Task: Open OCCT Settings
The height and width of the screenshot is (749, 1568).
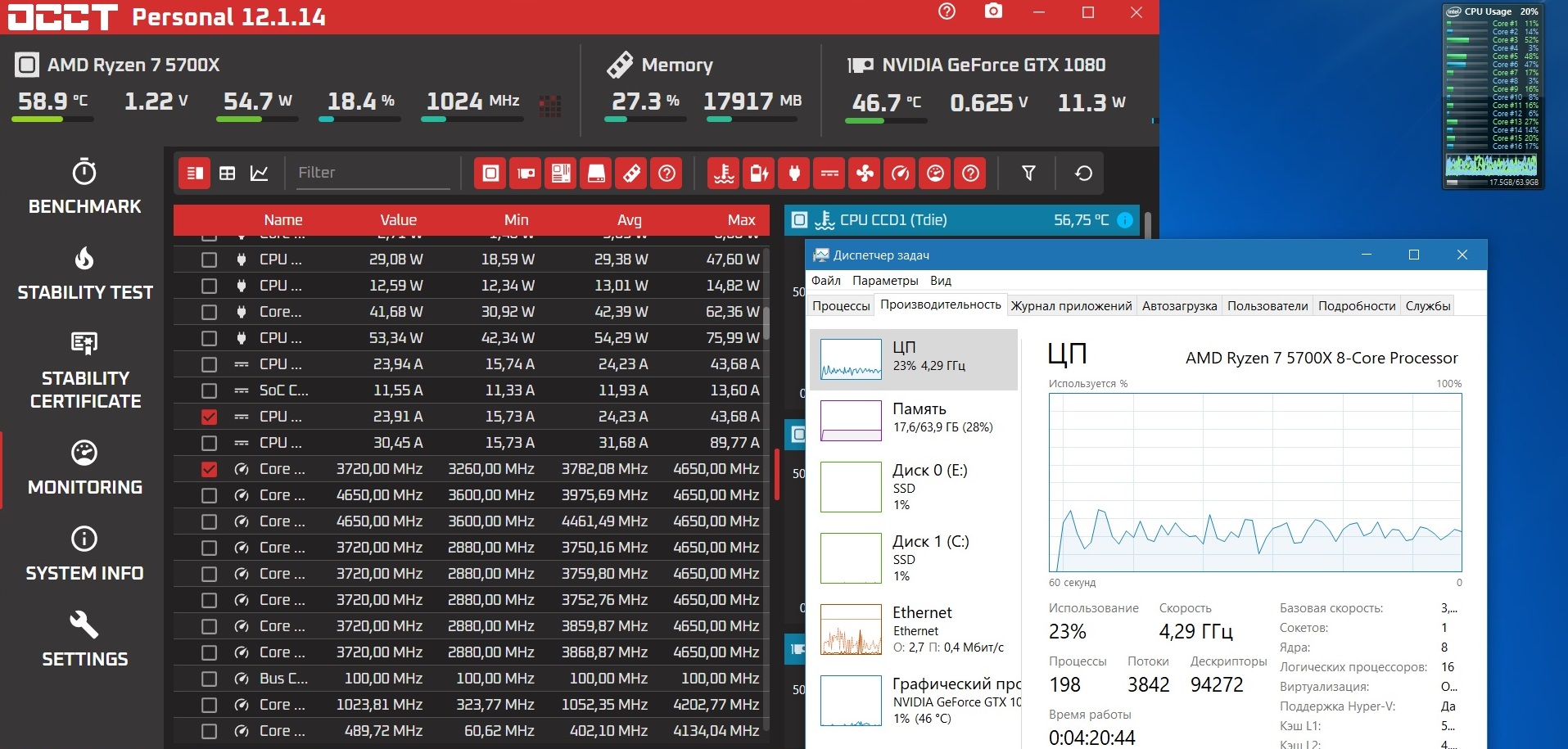Action: tap(84, 640)
